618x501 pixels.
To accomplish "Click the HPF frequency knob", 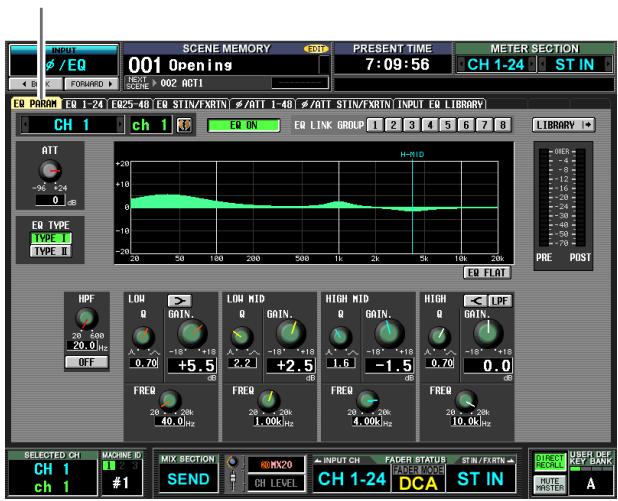I will tap(86, 318).
